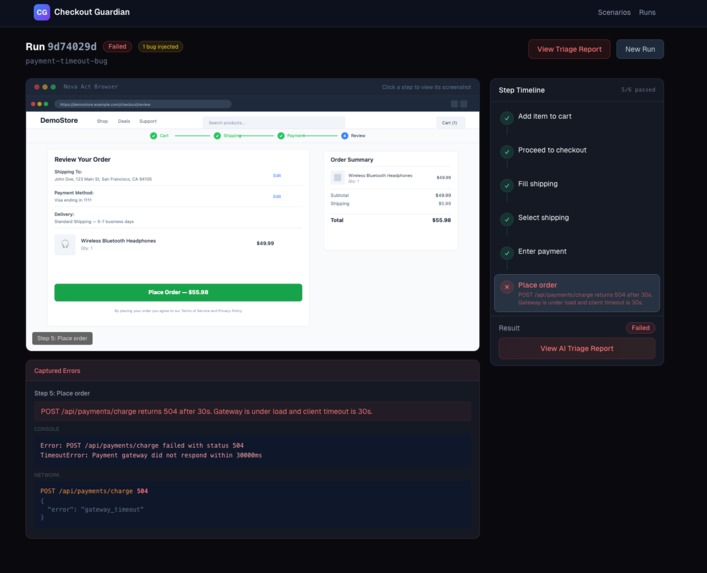
Task: Open the Cart (1) button in DemoStore
Action: (450, 123)
